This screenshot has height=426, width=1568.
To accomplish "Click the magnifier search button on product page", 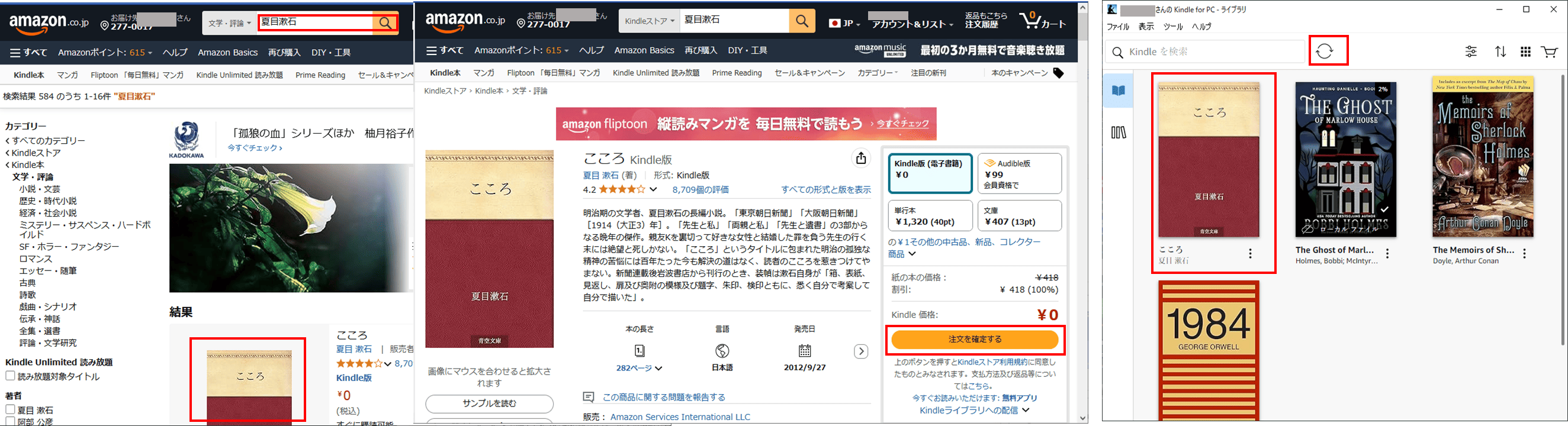I will pos(802,21).
